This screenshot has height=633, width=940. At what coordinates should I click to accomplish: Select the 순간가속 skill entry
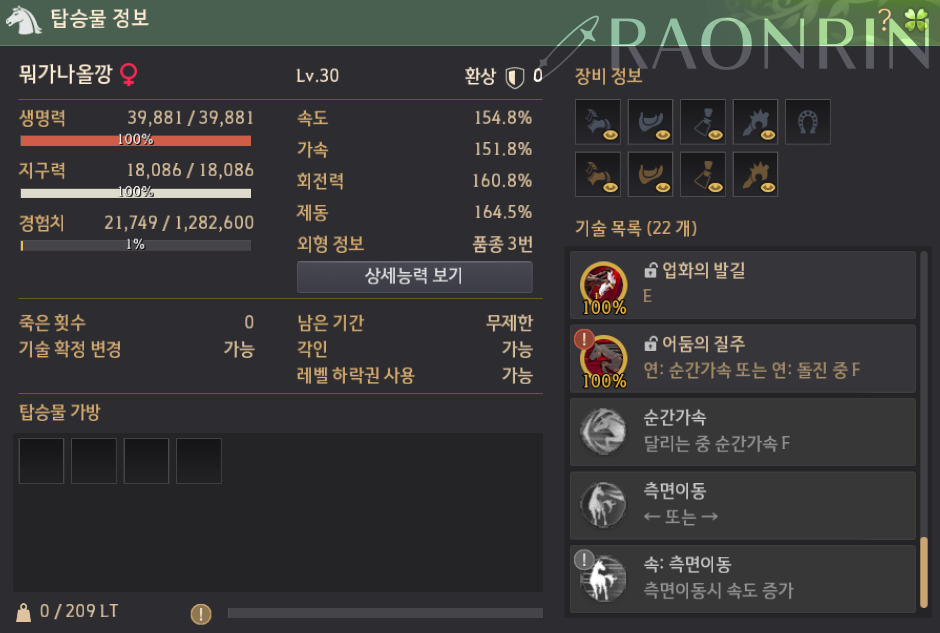[743, 432]
